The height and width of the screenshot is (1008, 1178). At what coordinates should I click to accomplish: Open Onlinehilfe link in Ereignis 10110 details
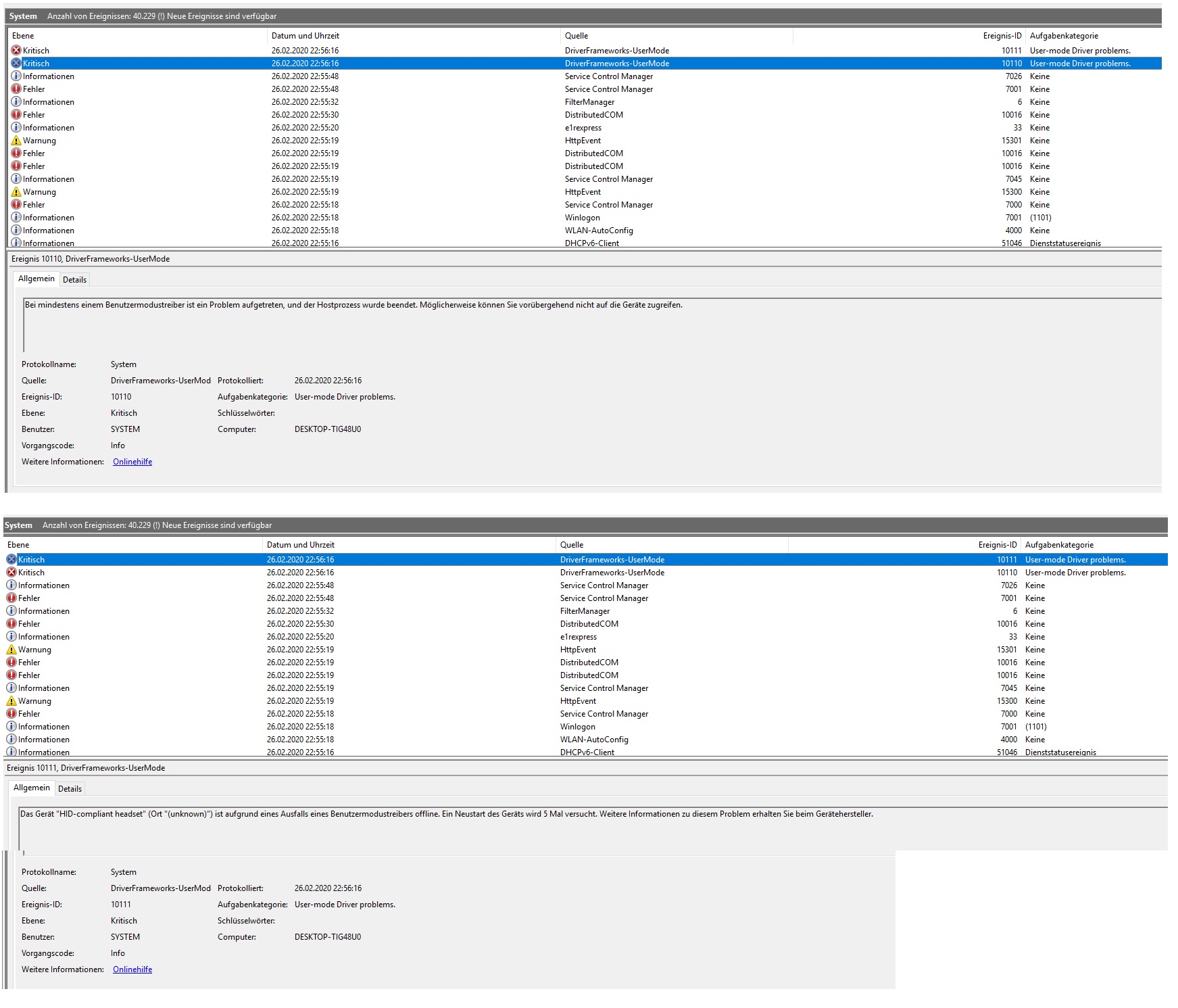pyautogui.click(x=132, y=462)
